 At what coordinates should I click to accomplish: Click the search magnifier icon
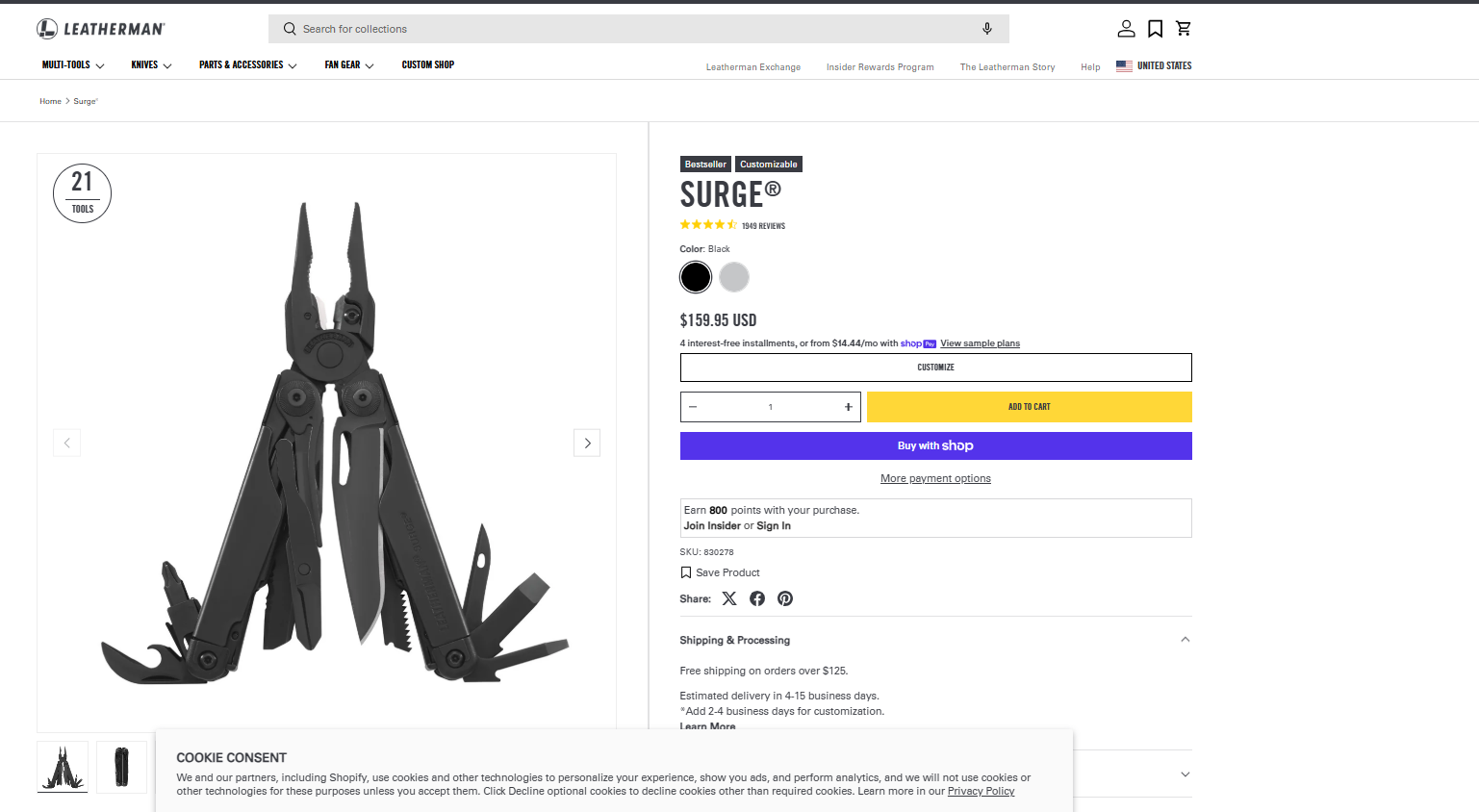(x=290, y=29)
